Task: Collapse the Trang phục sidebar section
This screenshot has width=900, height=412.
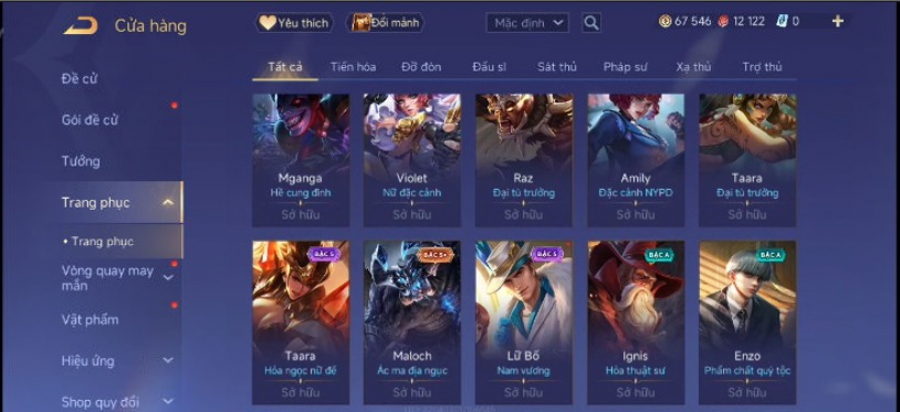Action: click(x=168, y=202)
